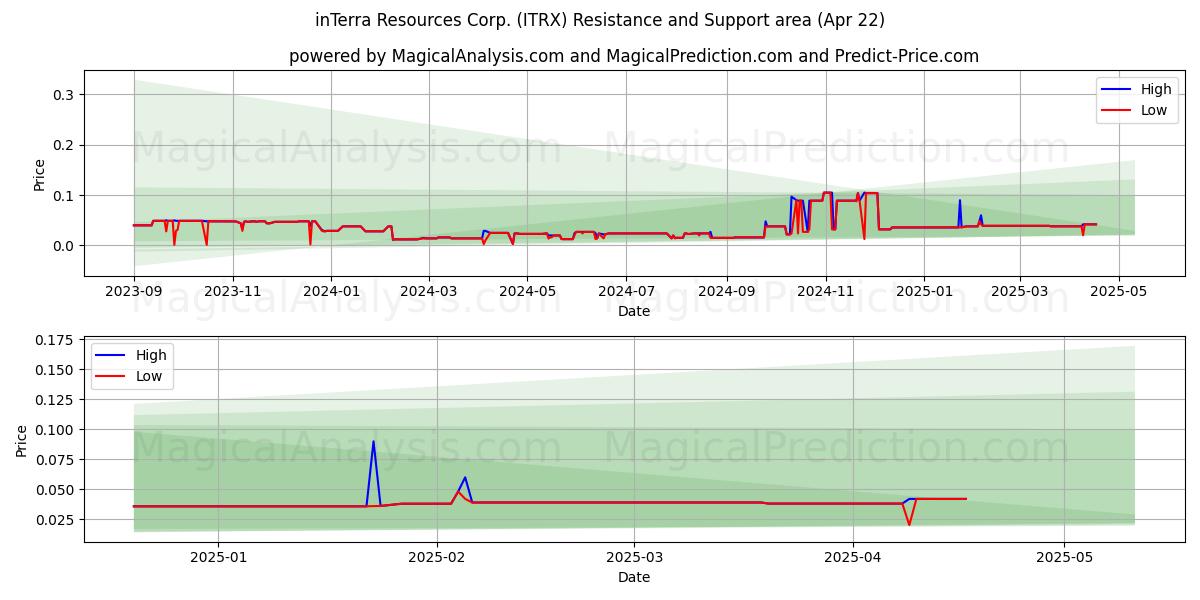Click the 'Price' axis label of the bottom chart
The image size is (1200, 600).
pyautogui.click(x=23, y=441)
